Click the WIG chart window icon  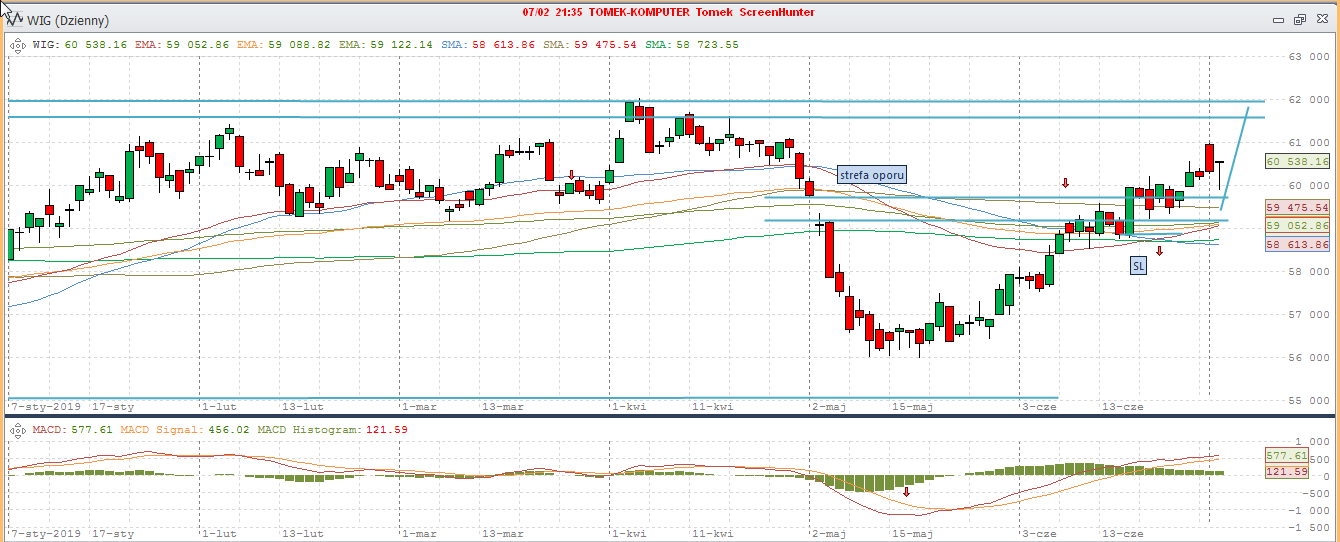click(x=15, y=20)
